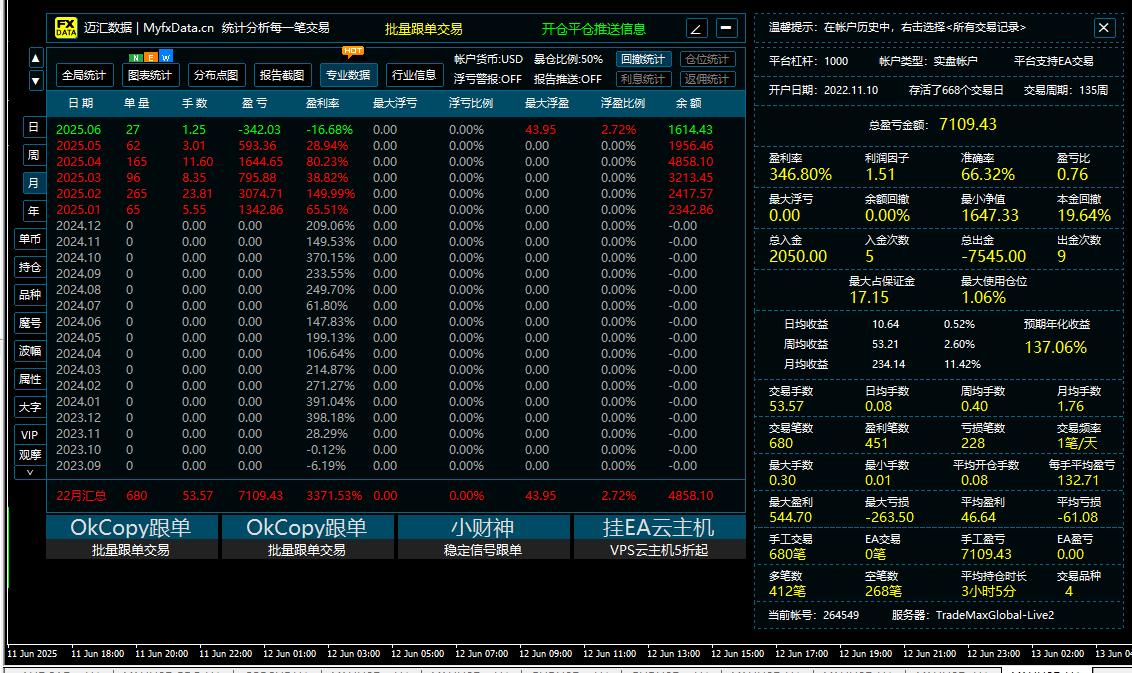Click the down arrow button at left
The width and height of the screenshot is (1132, 673).
tap(35, 80)
